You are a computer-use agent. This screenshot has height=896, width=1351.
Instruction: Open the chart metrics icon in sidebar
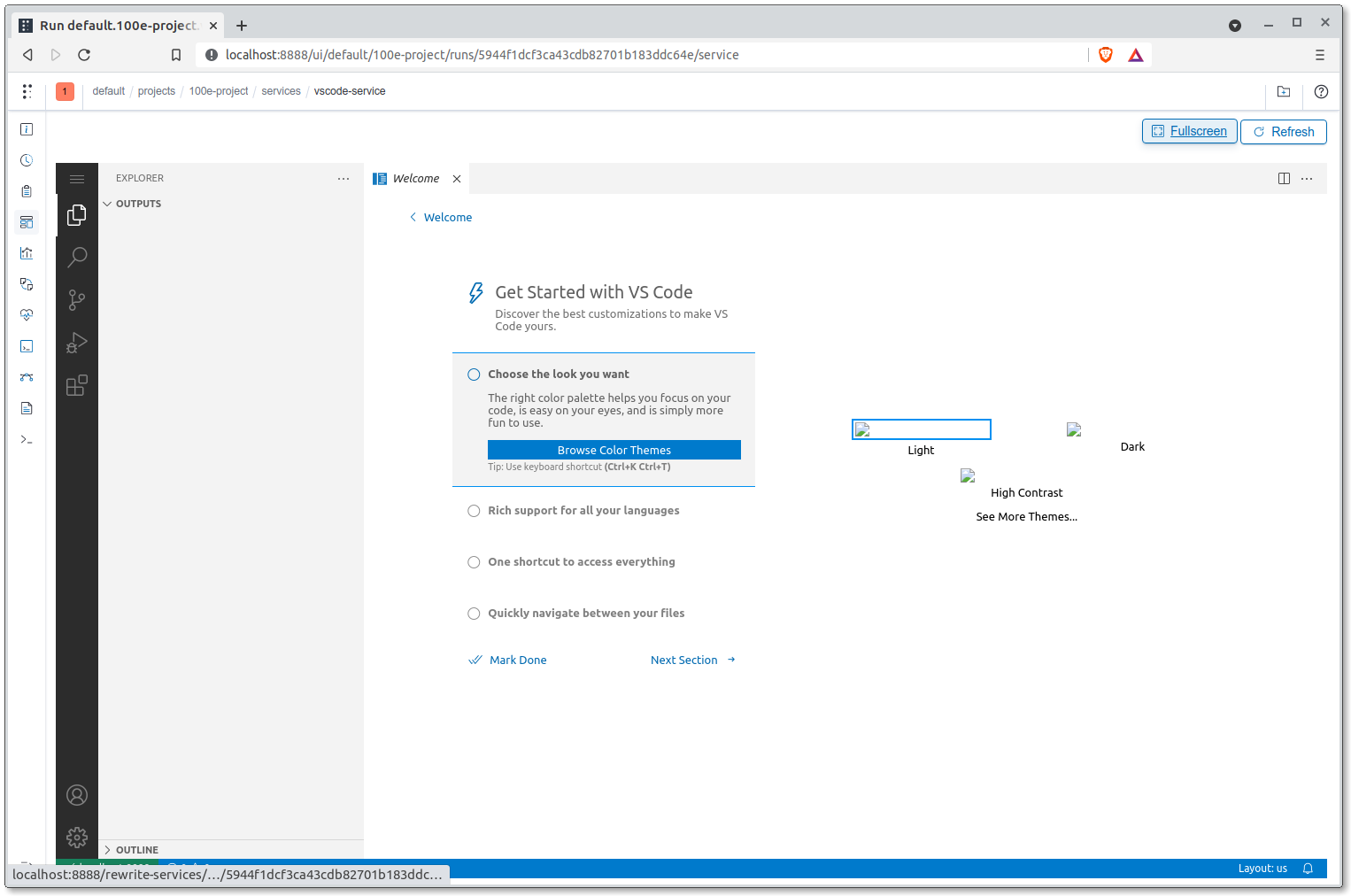point(27,253)
